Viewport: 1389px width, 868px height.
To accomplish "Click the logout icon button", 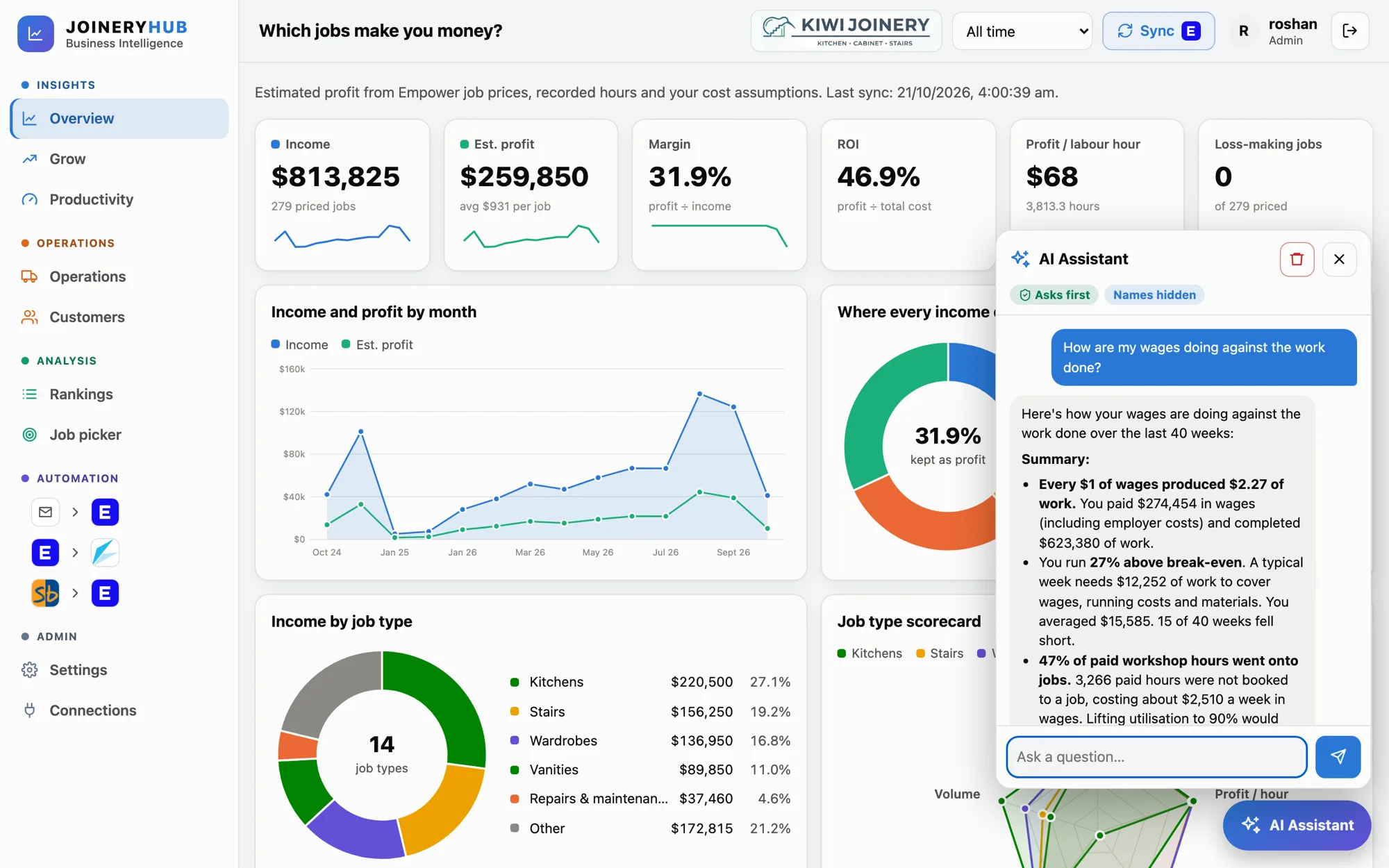I will point(1349,31).
